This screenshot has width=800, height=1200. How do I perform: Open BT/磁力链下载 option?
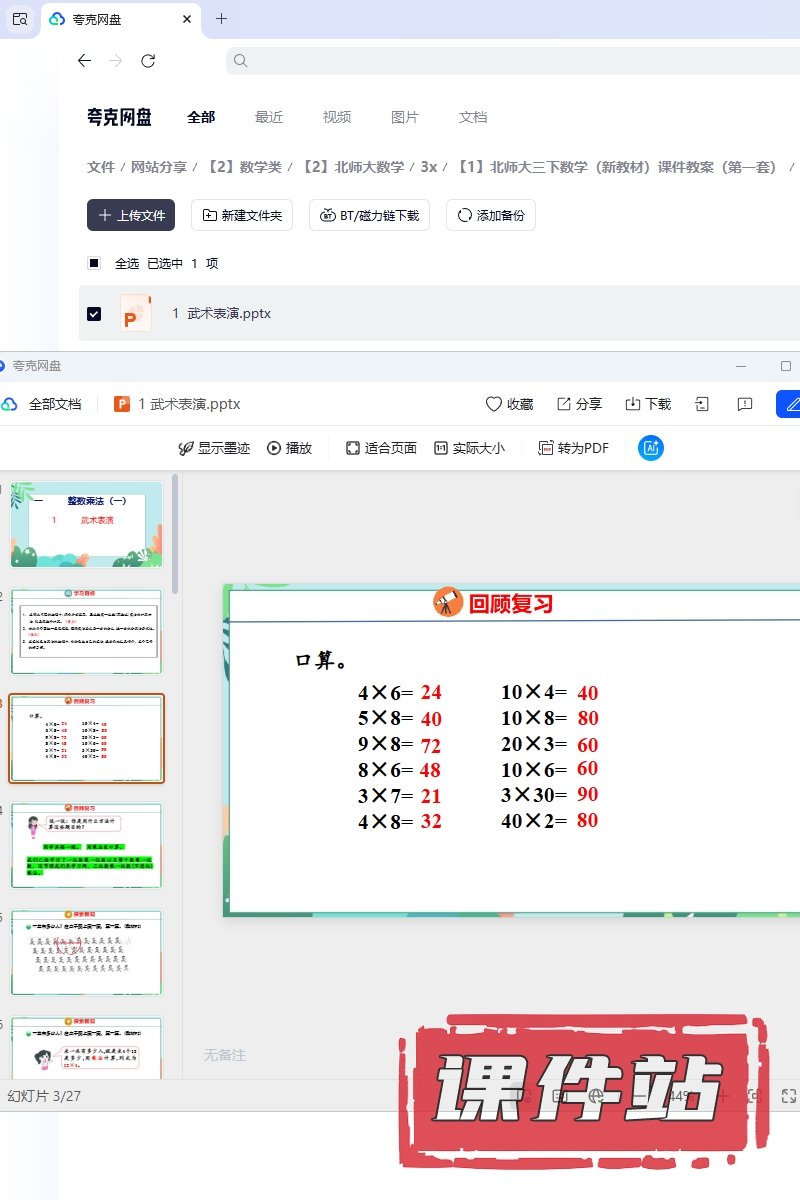(369, 215)
